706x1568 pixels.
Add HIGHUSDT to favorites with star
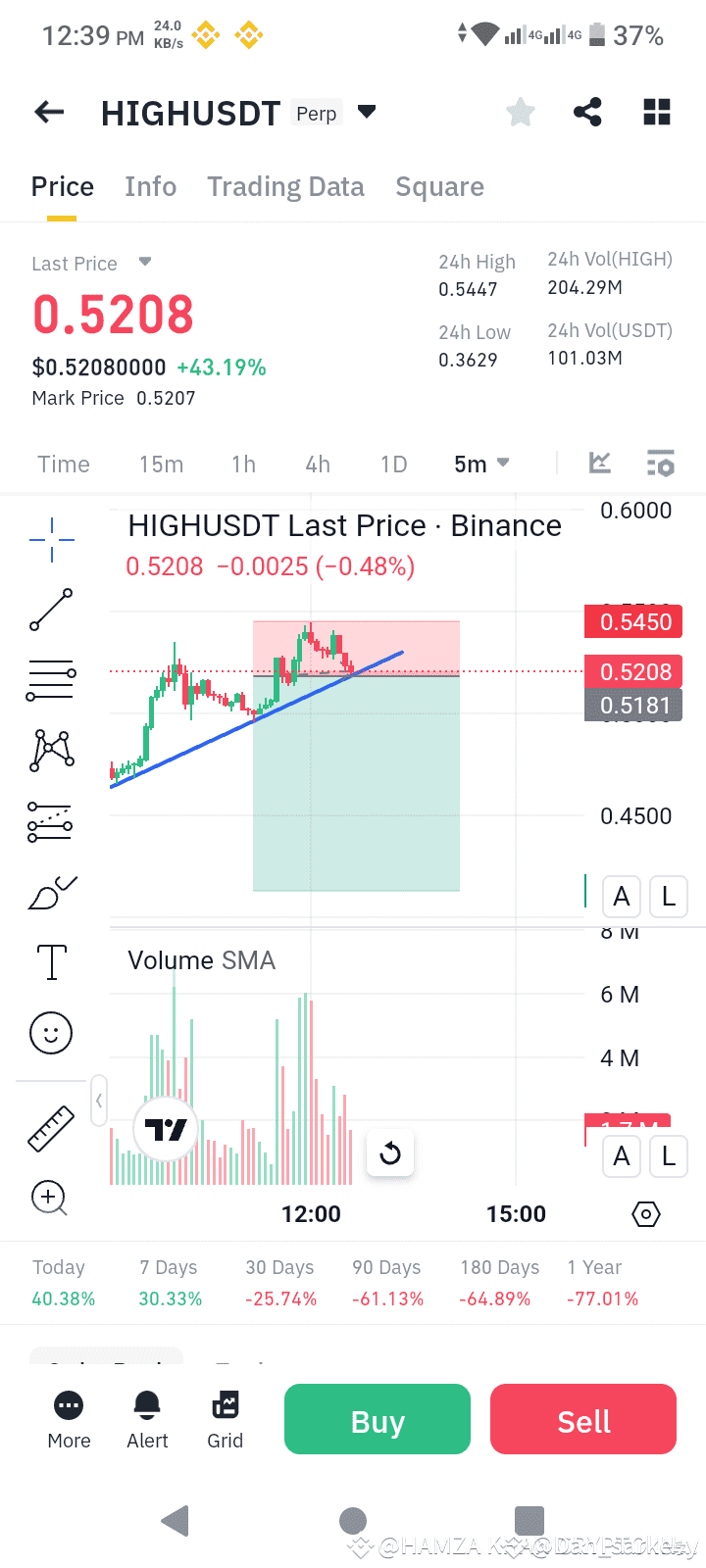coord(521,113)
